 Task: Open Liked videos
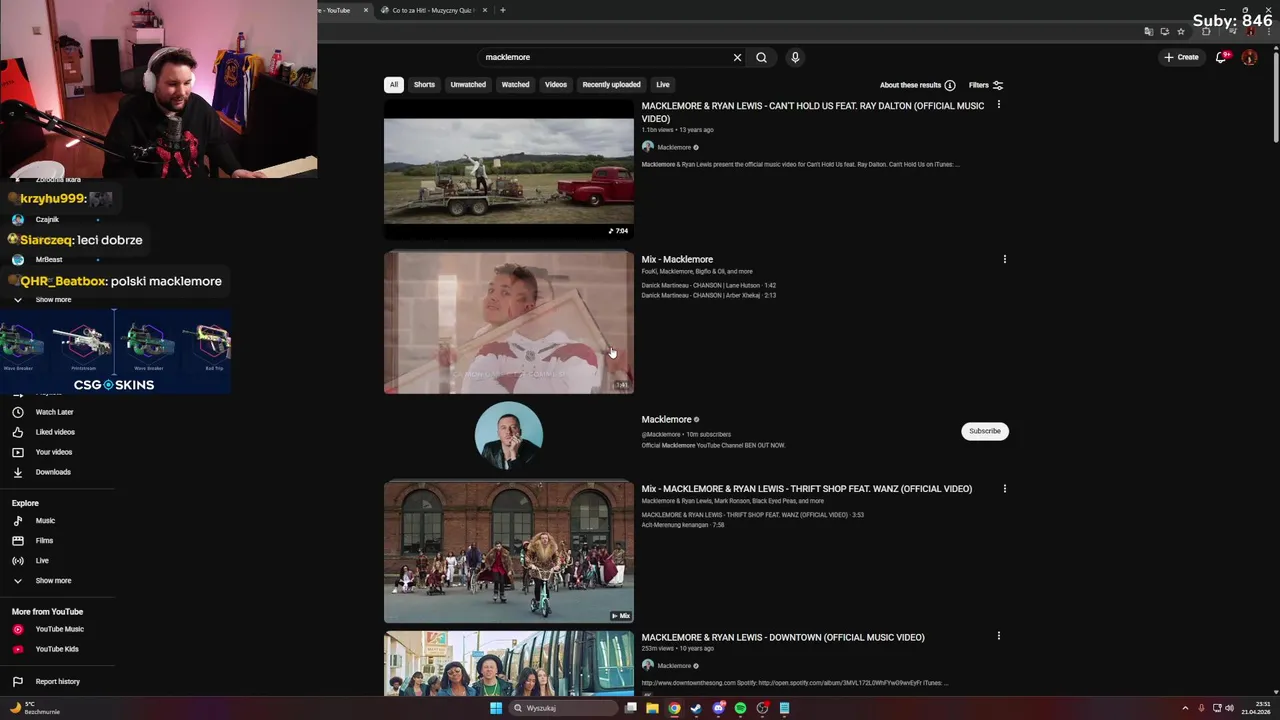(x=55, y=432)
